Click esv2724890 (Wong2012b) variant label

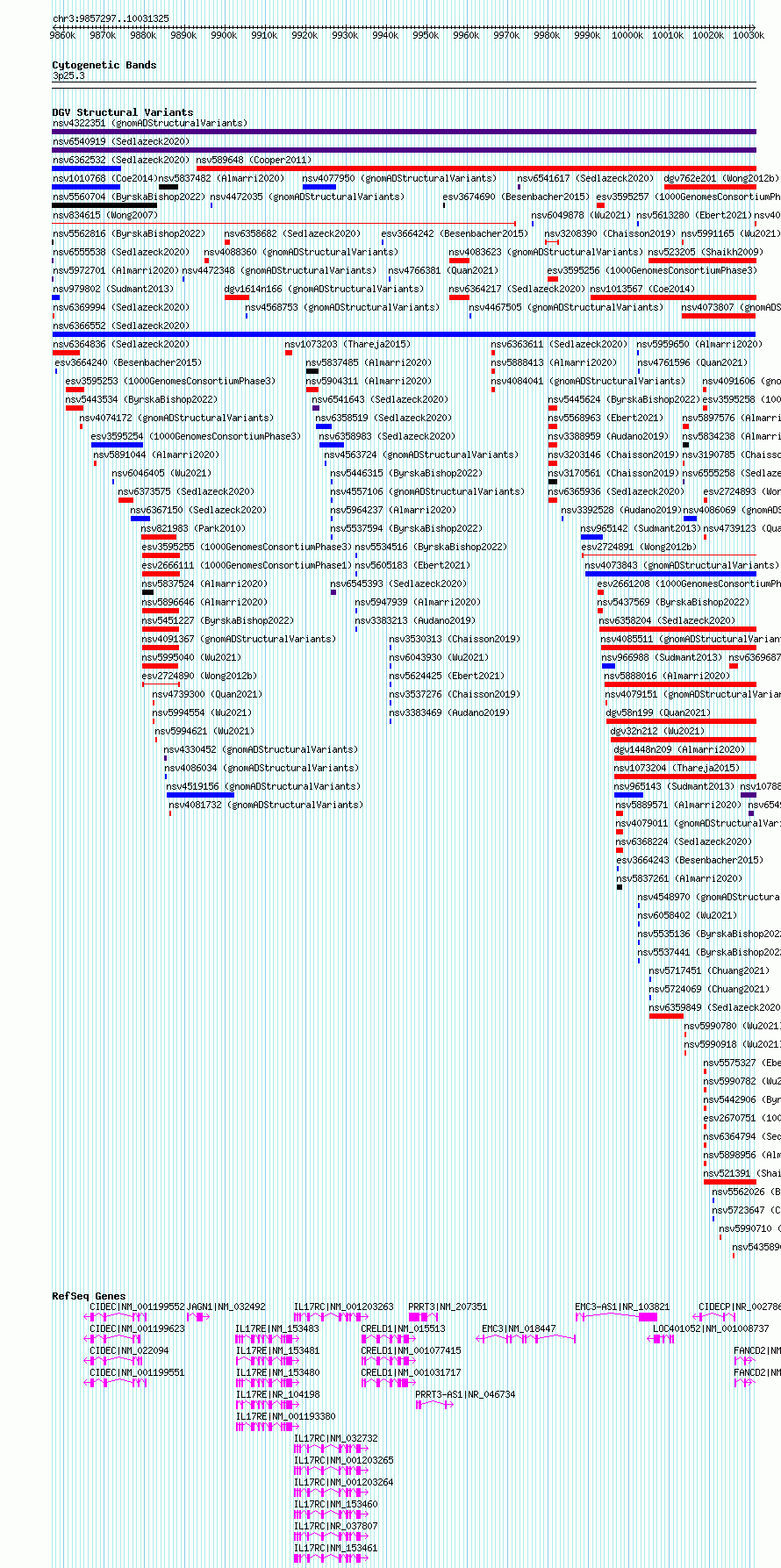pos(199,676)
